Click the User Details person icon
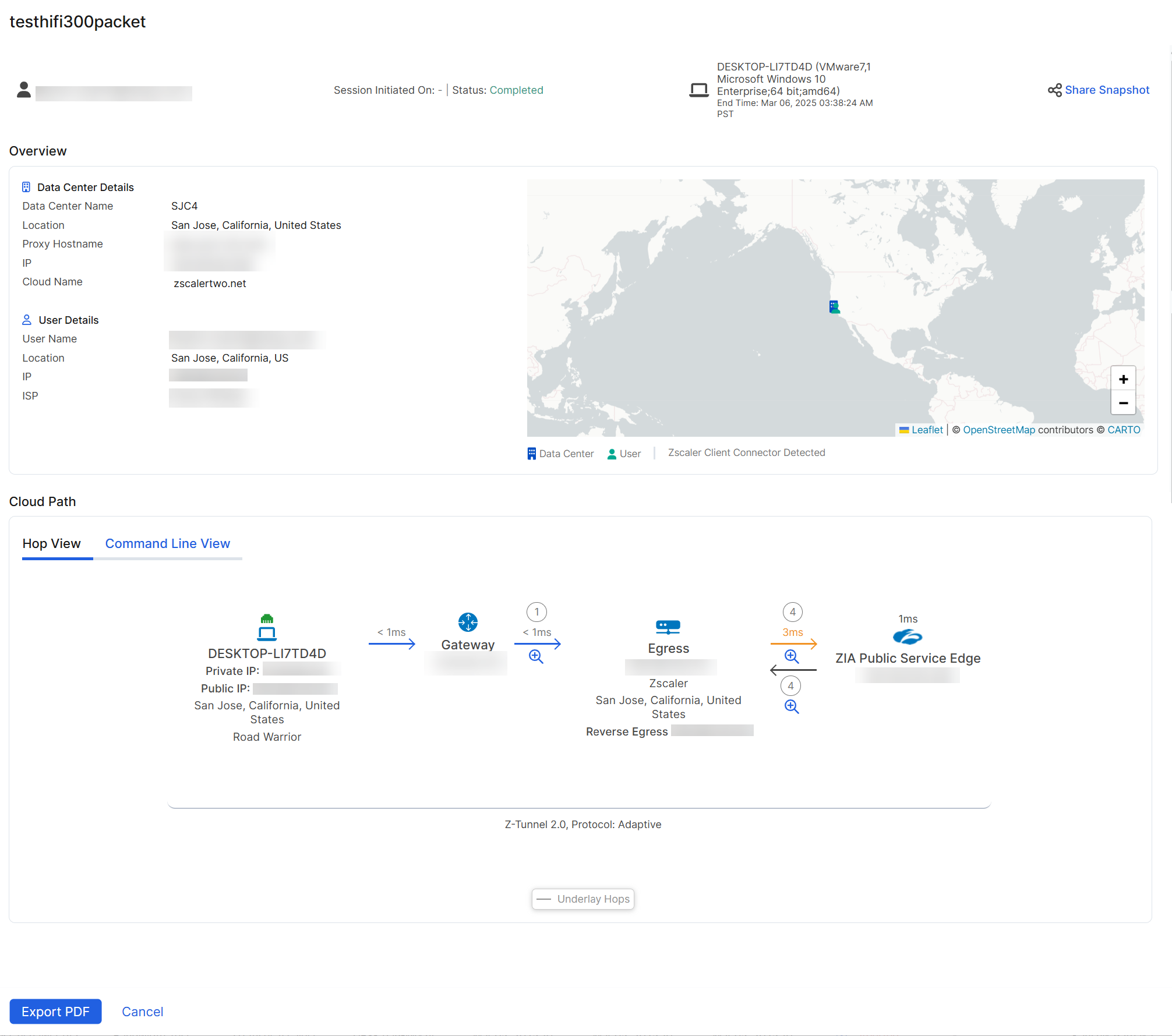1172x1036 pixels. tap(26, 319)
